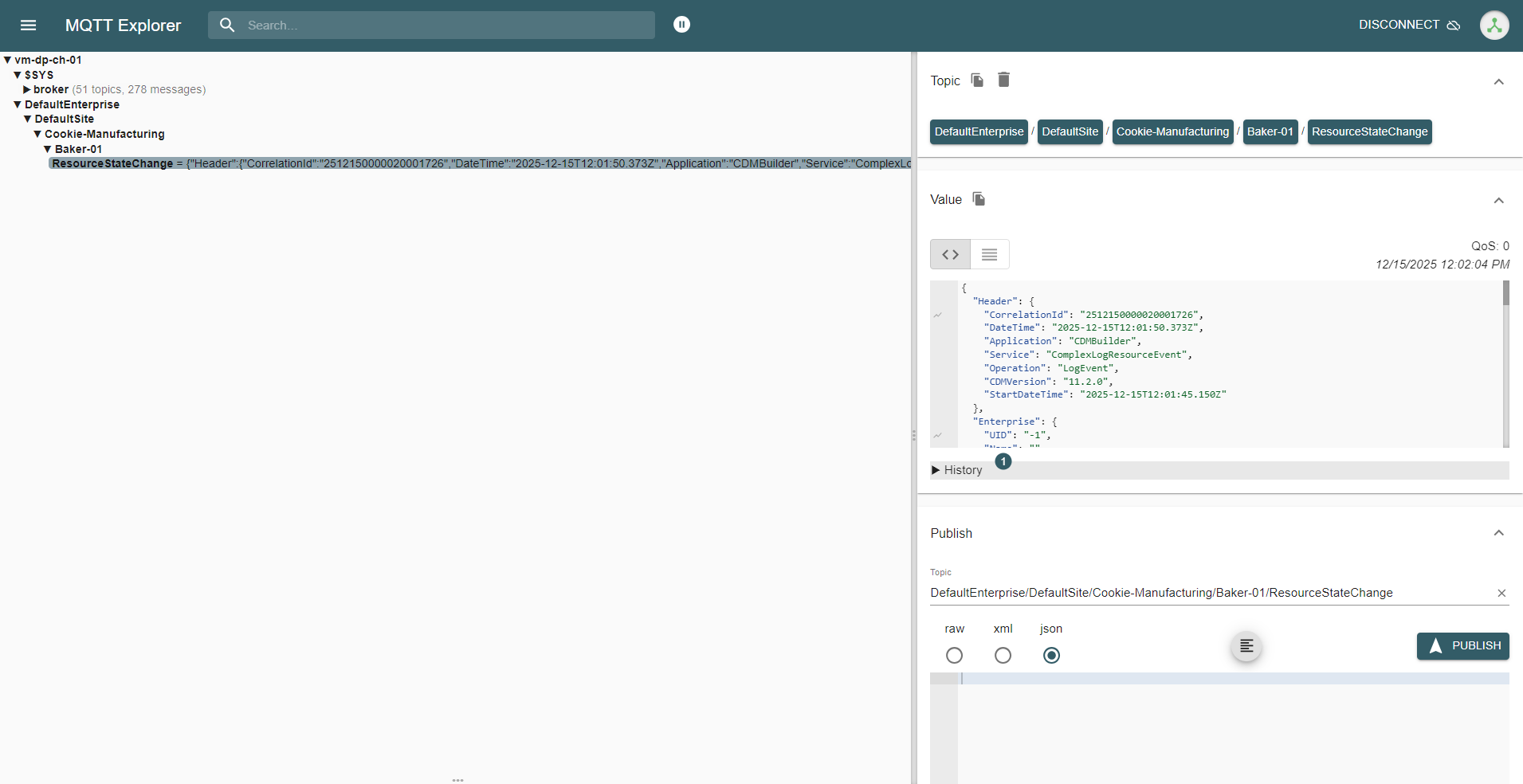
Task: Click the MQTT Explorer title
Action: click(x=123, y=25)
